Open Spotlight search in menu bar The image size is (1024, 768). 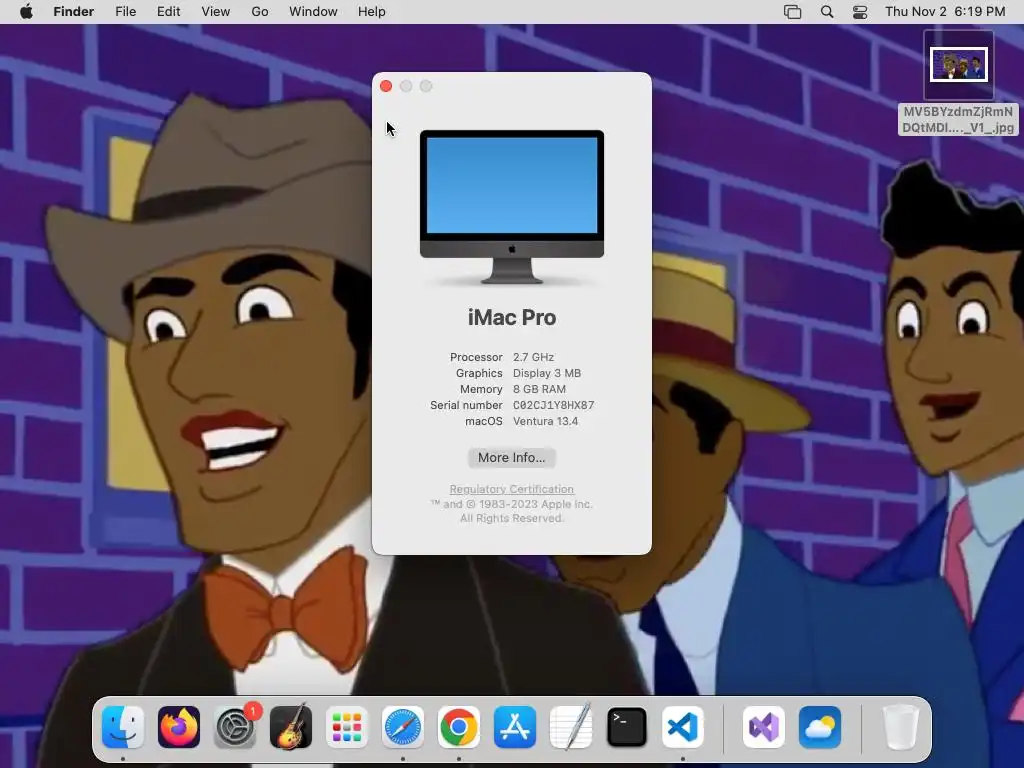click(827, 12)
